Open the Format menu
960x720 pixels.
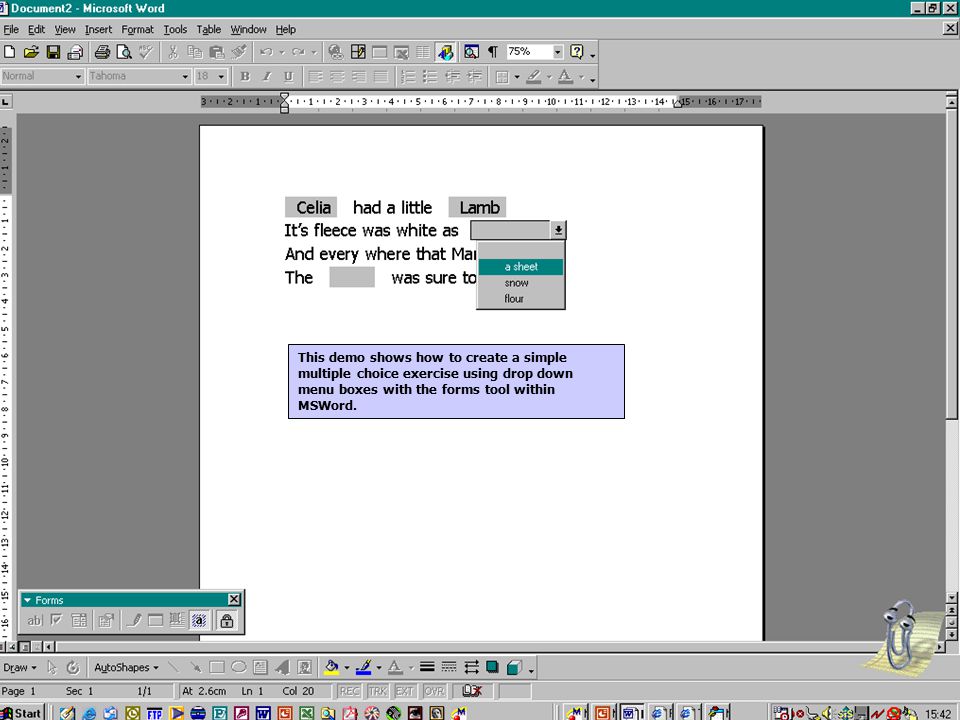[137, 29]
